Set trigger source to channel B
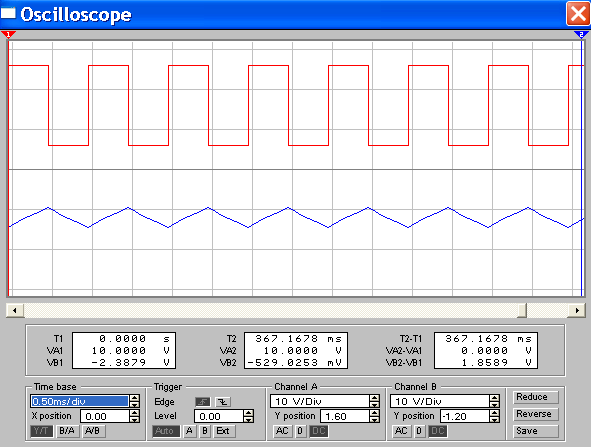591x447 pixels. click(205, 431)
